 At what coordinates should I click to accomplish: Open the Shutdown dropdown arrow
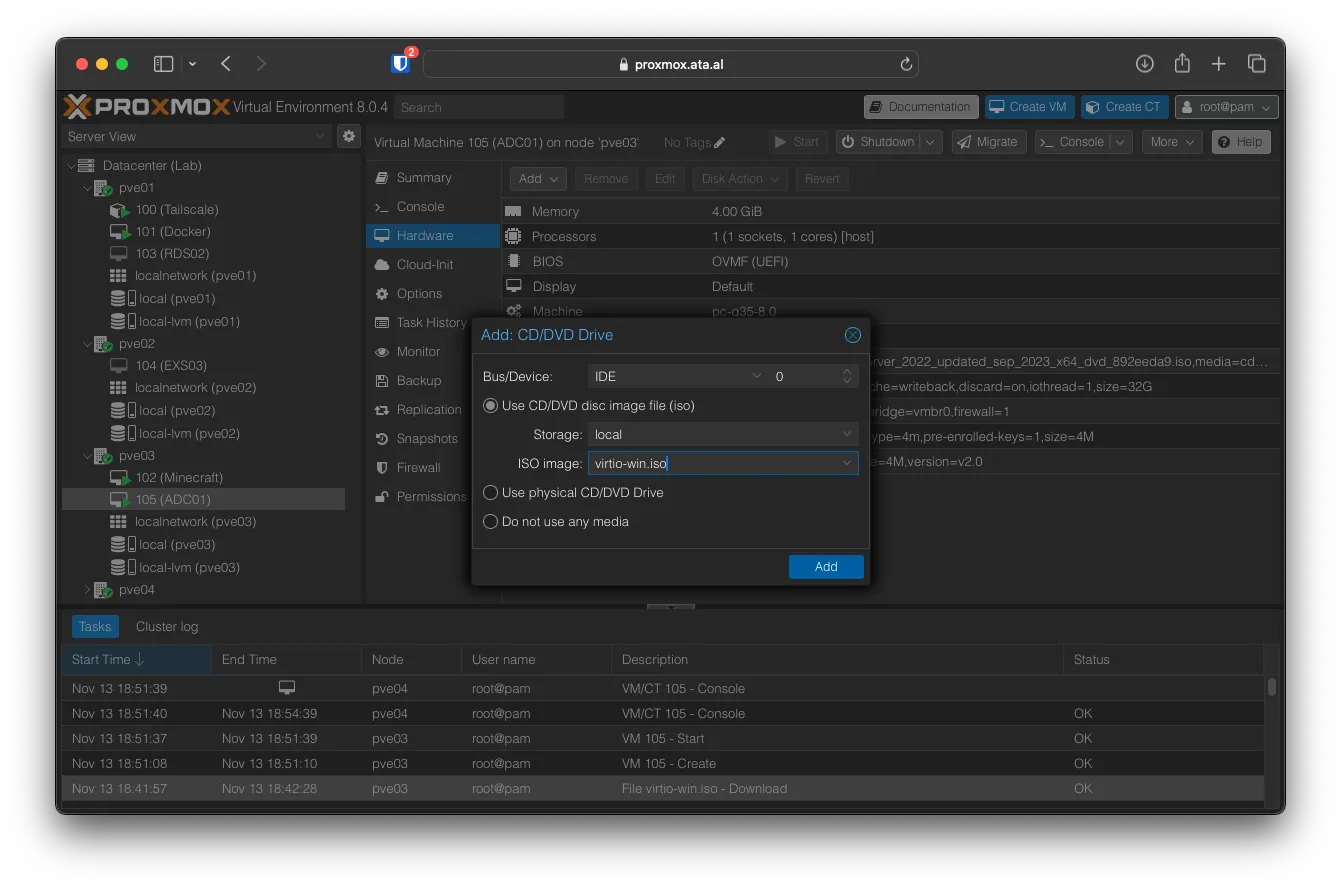click(x=931, y=142)
